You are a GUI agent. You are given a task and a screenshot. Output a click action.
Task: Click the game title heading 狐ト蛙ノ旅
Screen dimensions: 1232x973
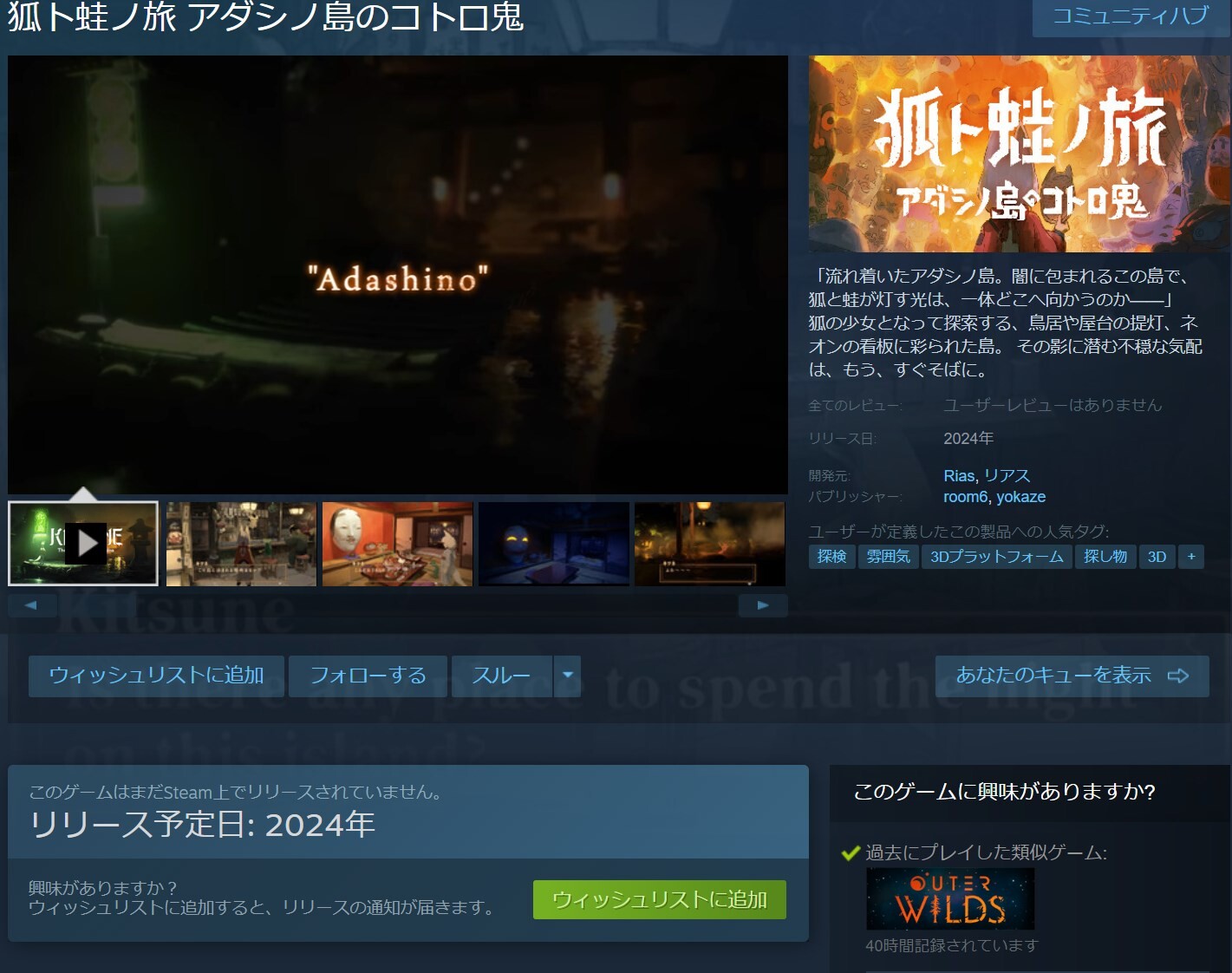pyautogui.click(x=265, y=17)
